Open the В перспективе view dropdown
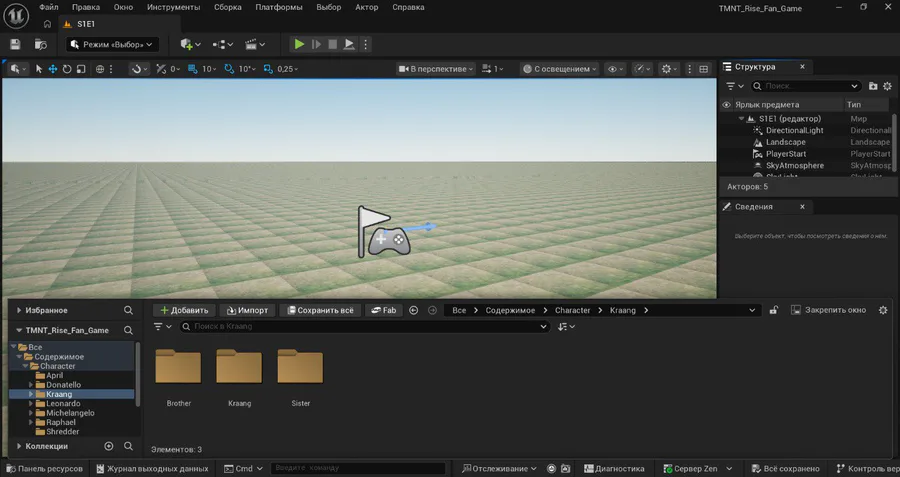Image resolution: width=900 pixels, height=477 pixels. click(436, 69)
